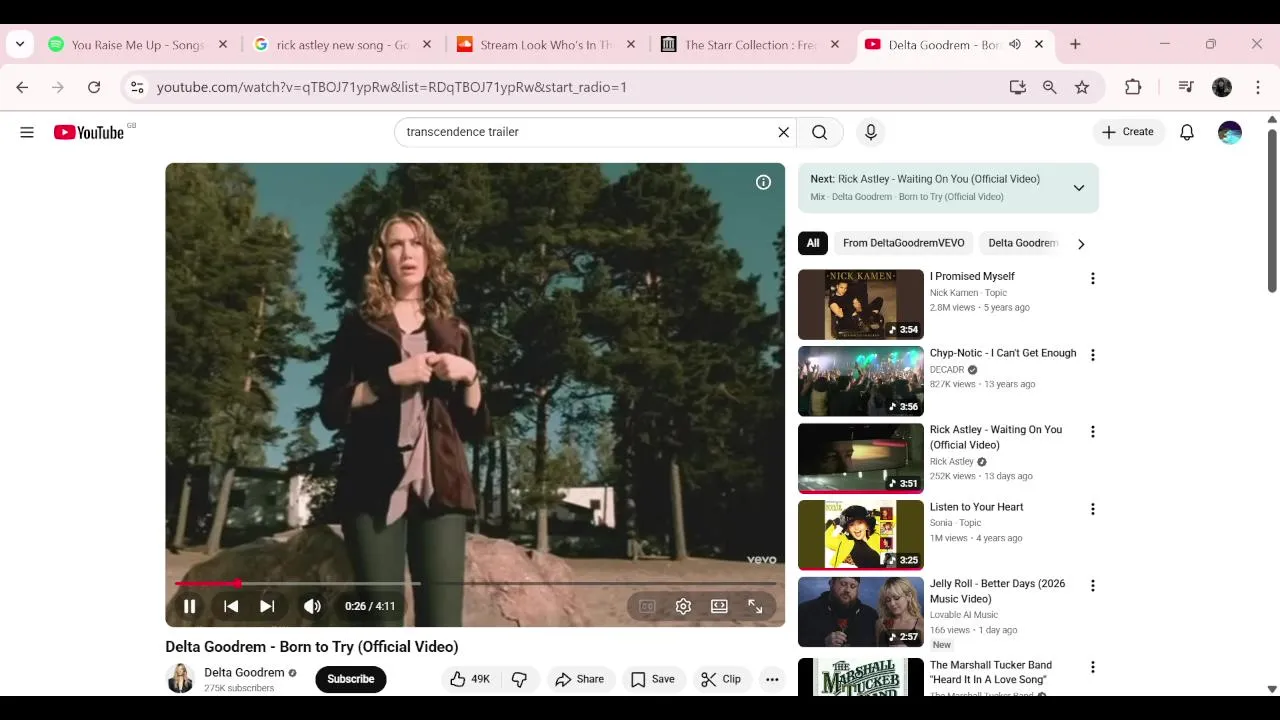
Task: Open options for Listen to Your Heart
Action: pyautogui.click(x=1092, y=509)
